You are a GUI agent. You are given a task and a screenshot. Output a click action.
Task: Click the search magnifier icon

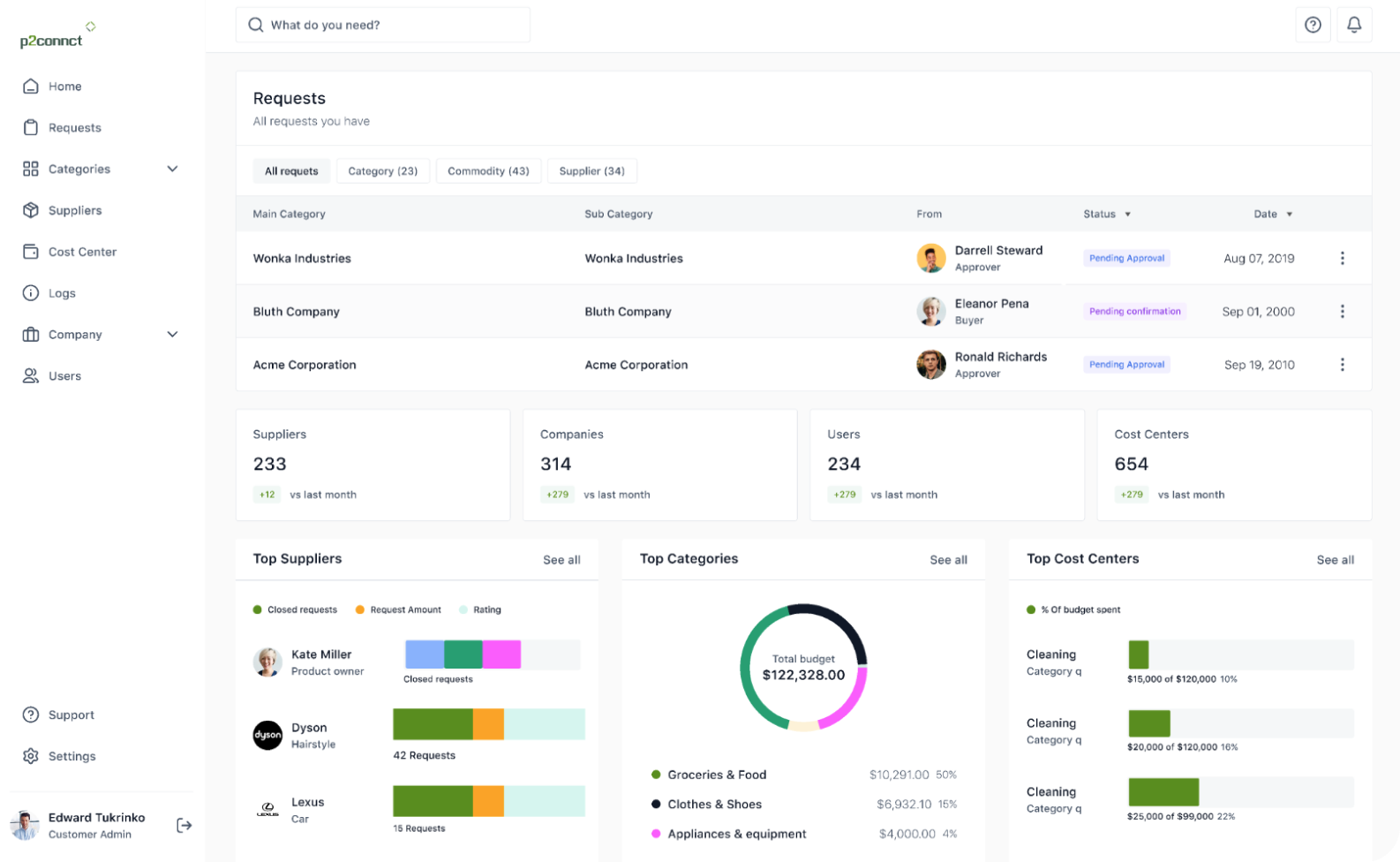click(256, 25)
